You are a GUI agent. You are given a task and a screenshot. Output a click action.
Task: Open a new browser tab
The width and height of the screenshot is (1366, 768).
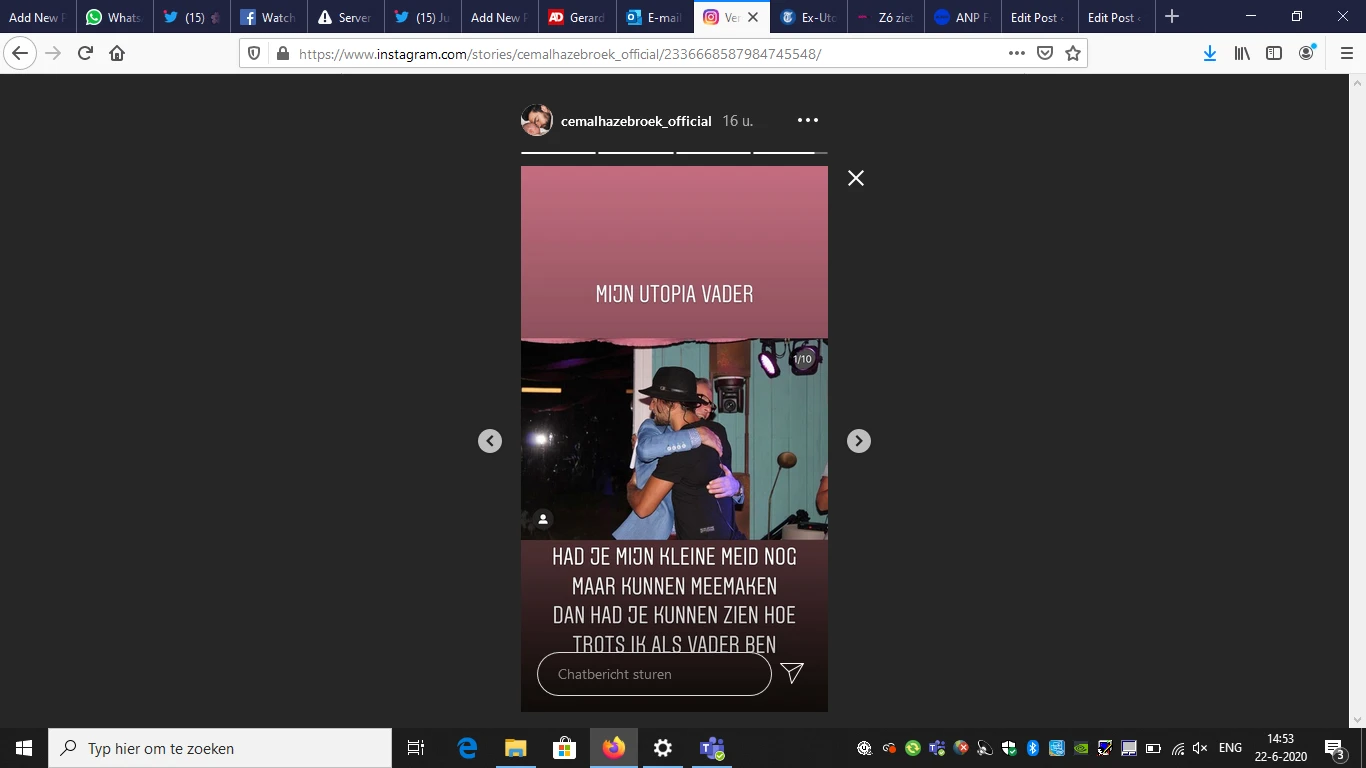[1172, 17]
